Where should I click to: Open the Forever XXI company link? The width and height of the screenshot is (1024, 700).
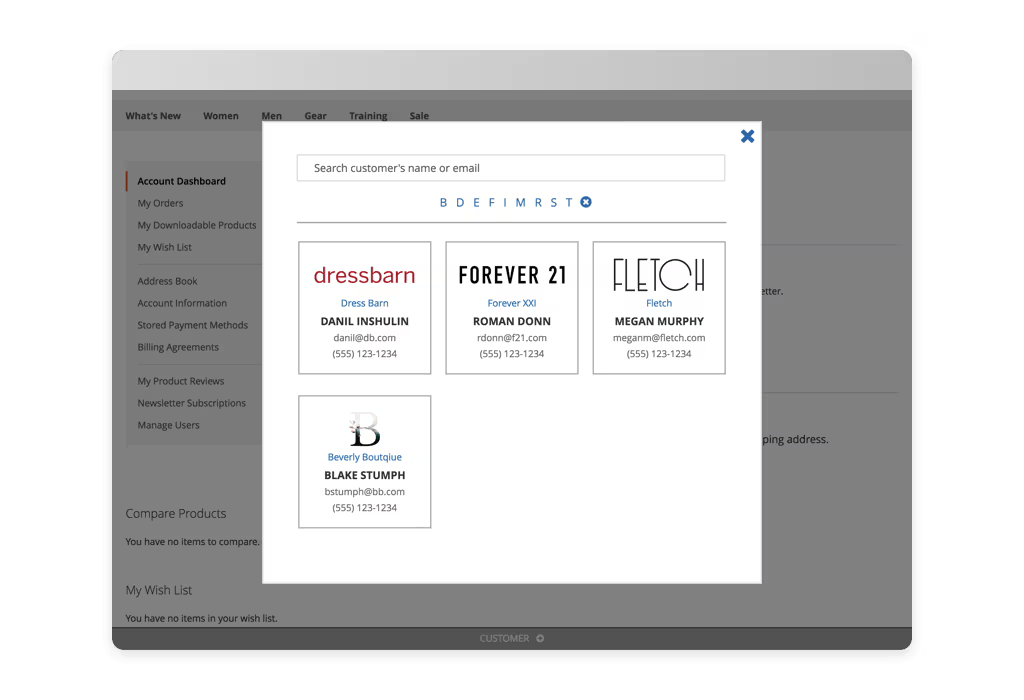(511, 303)
